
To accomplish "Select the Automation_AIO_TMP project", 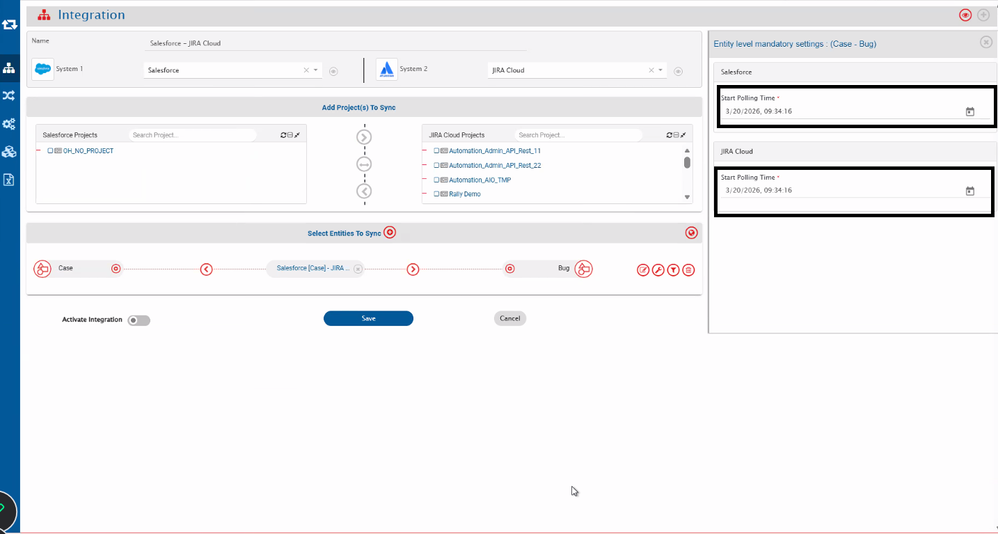I will (480, 180).
